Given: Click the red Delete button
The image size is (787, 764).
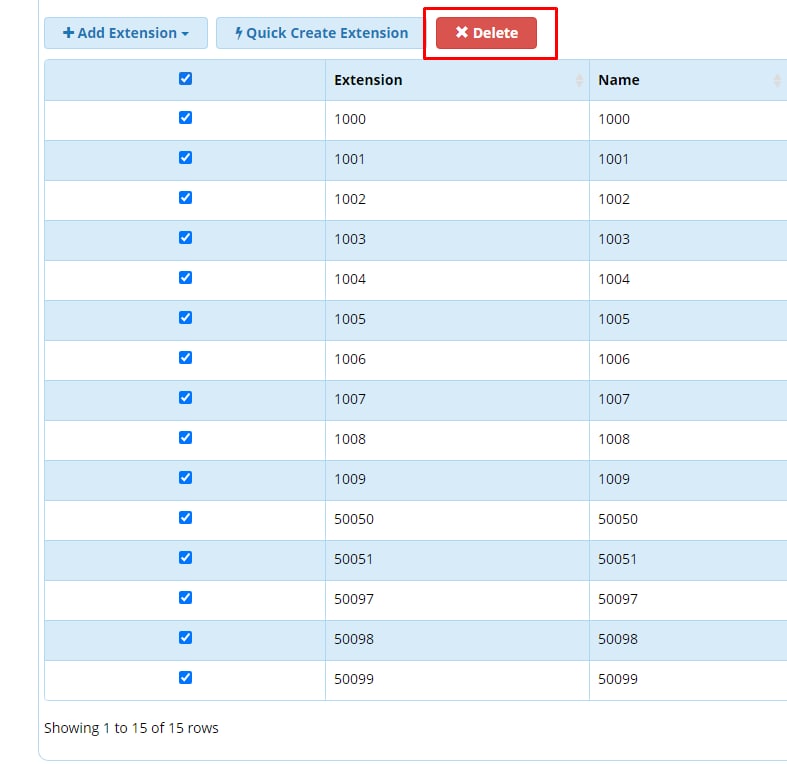Looking at the screenshot, I should [x=486, y=33].
